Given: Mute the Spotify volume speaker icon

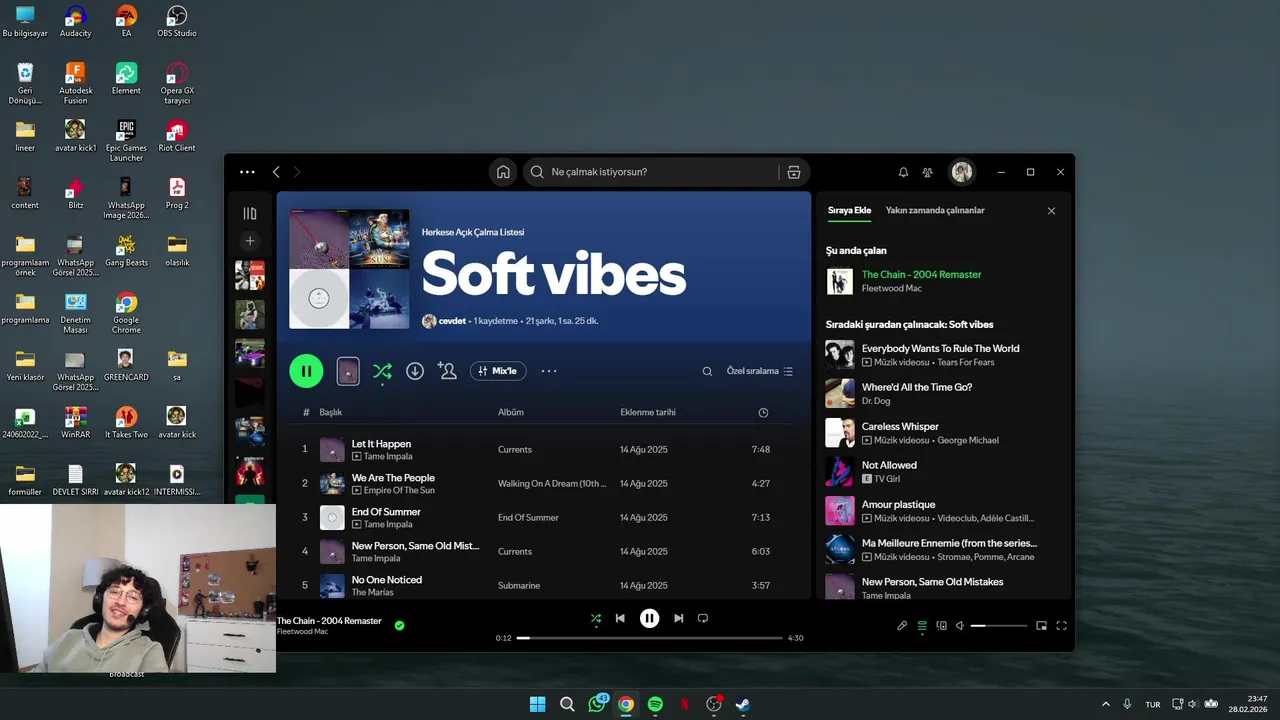Looking at the screenshot, I should (960, 626).
